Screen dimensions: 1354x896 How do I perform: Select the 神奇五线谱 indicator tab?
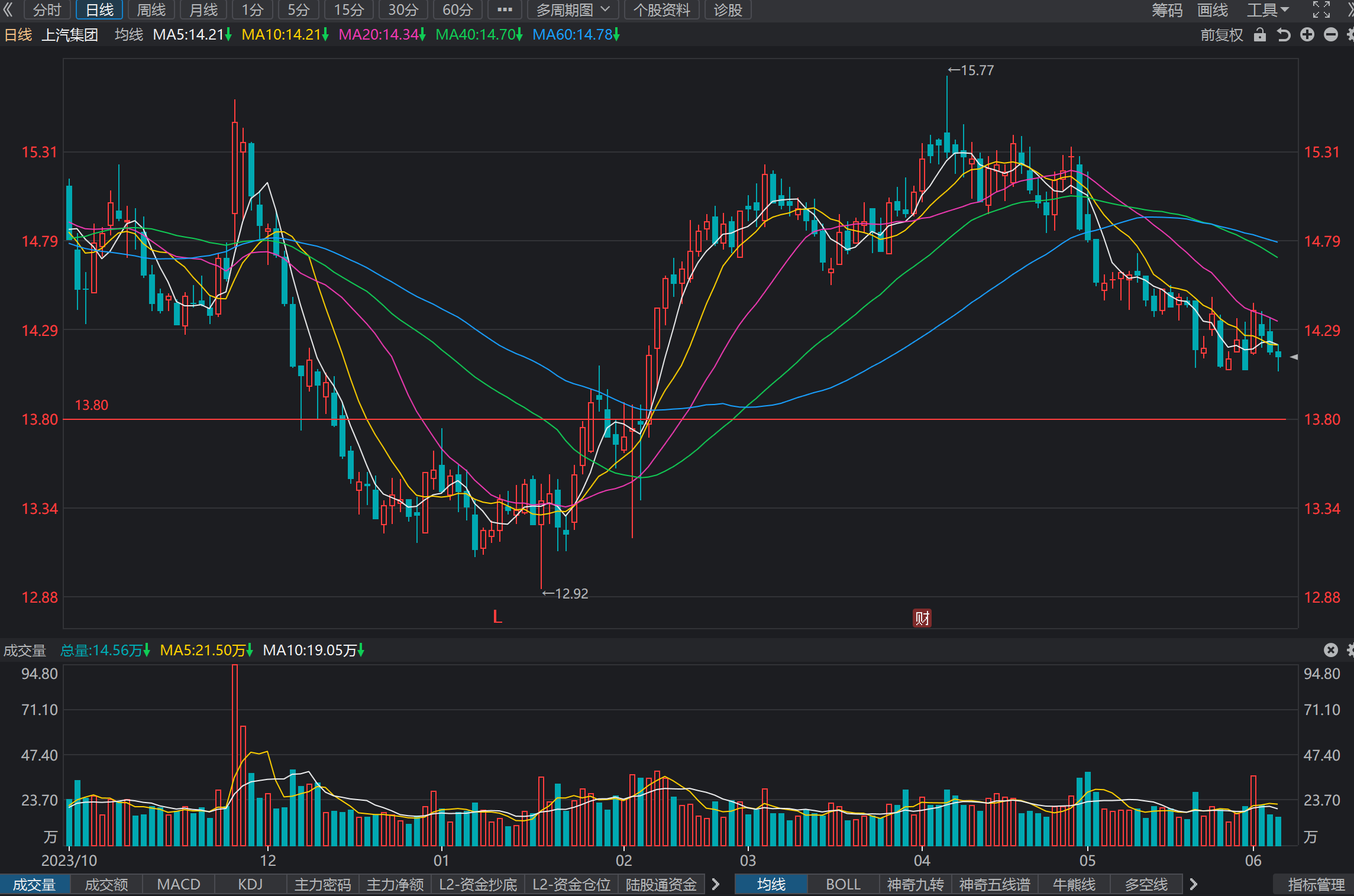click(995, 885)
